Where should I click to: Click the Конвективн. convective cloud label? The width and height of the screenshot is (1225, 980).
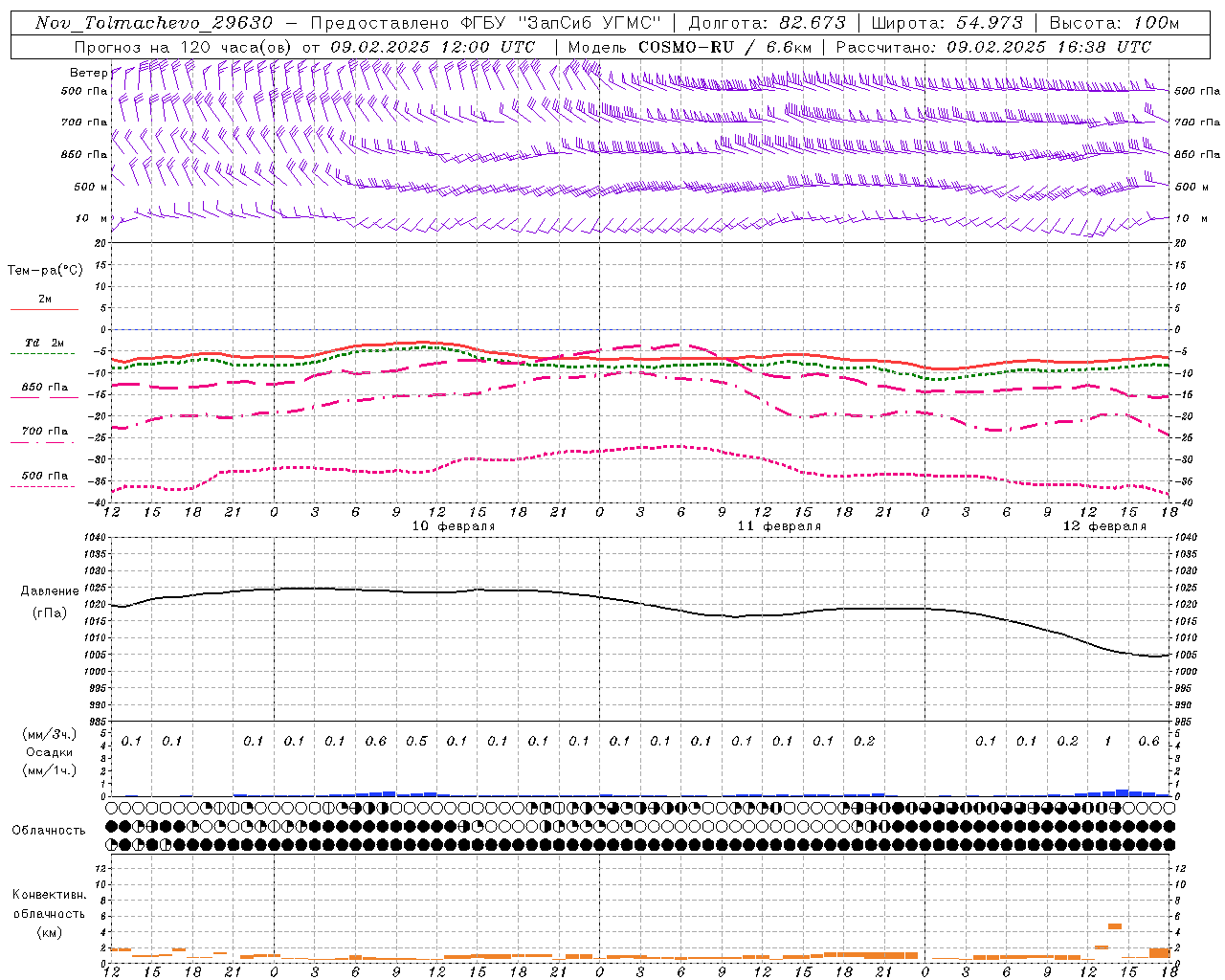click(49, 895)
